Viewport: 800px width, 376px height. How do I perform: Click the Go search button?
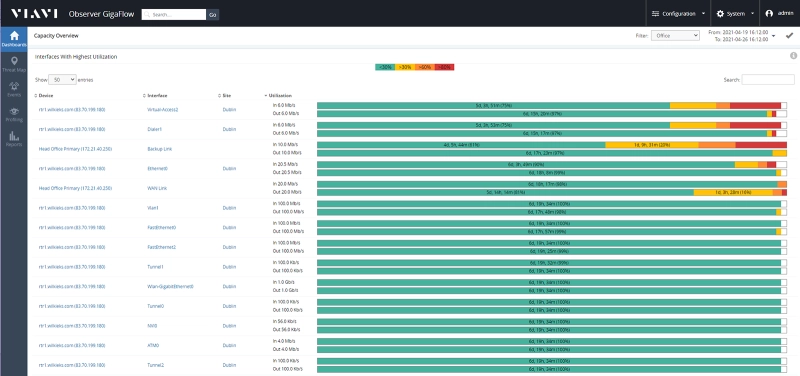[213, 15]
